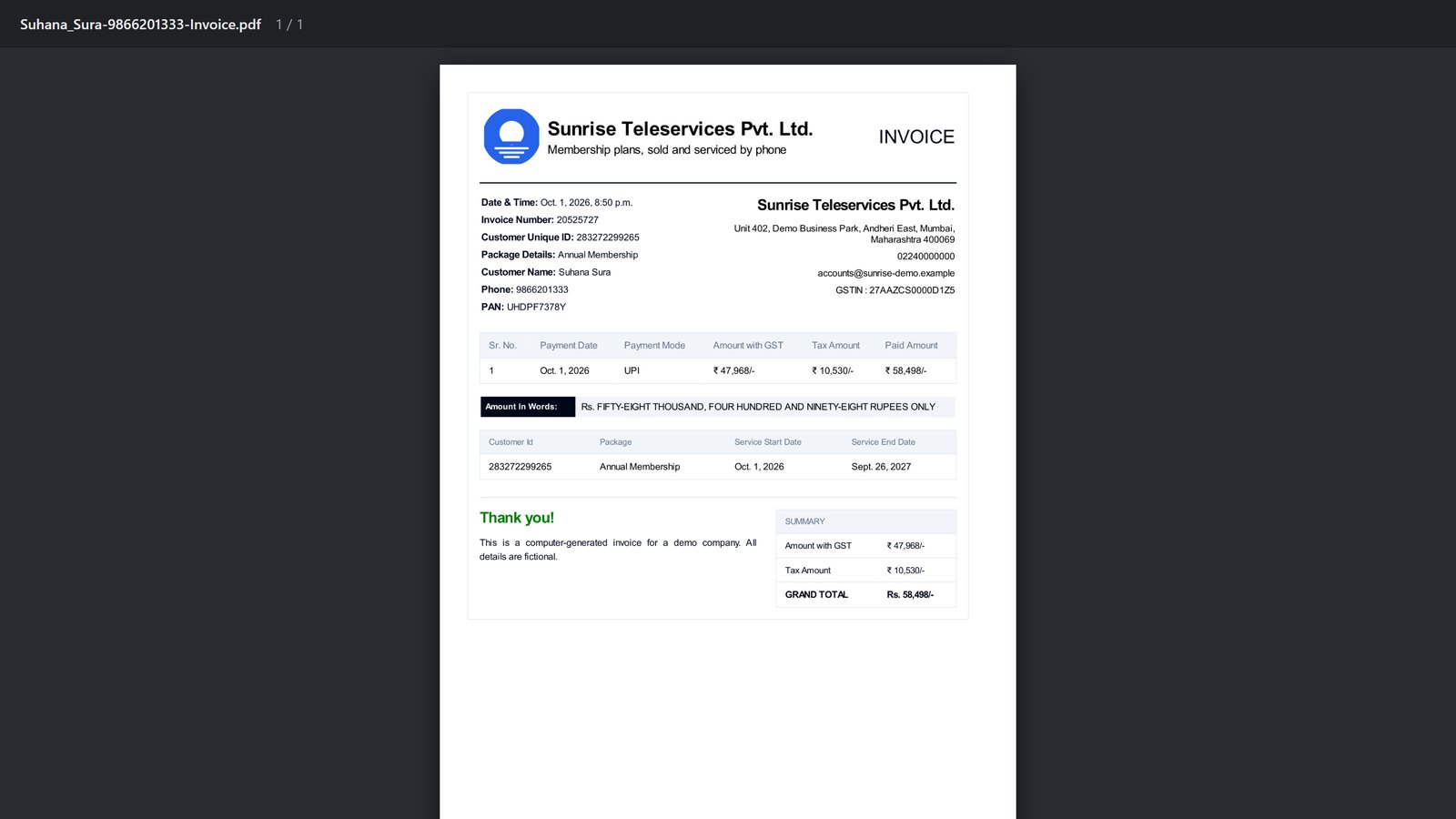Click email accounts@sunrise-demo.example
1456x819 pixels.
coord(886,273)
